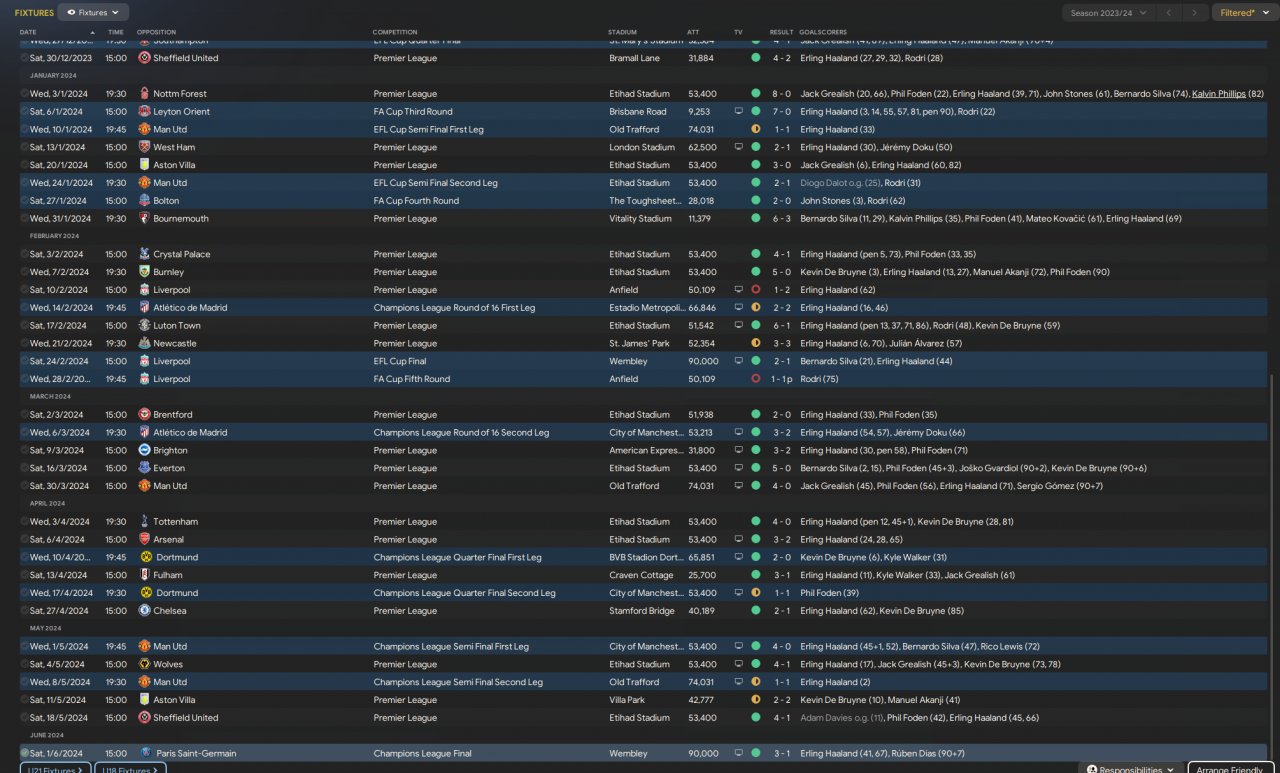Click the Brentford club badge

[x=145, y=415]
